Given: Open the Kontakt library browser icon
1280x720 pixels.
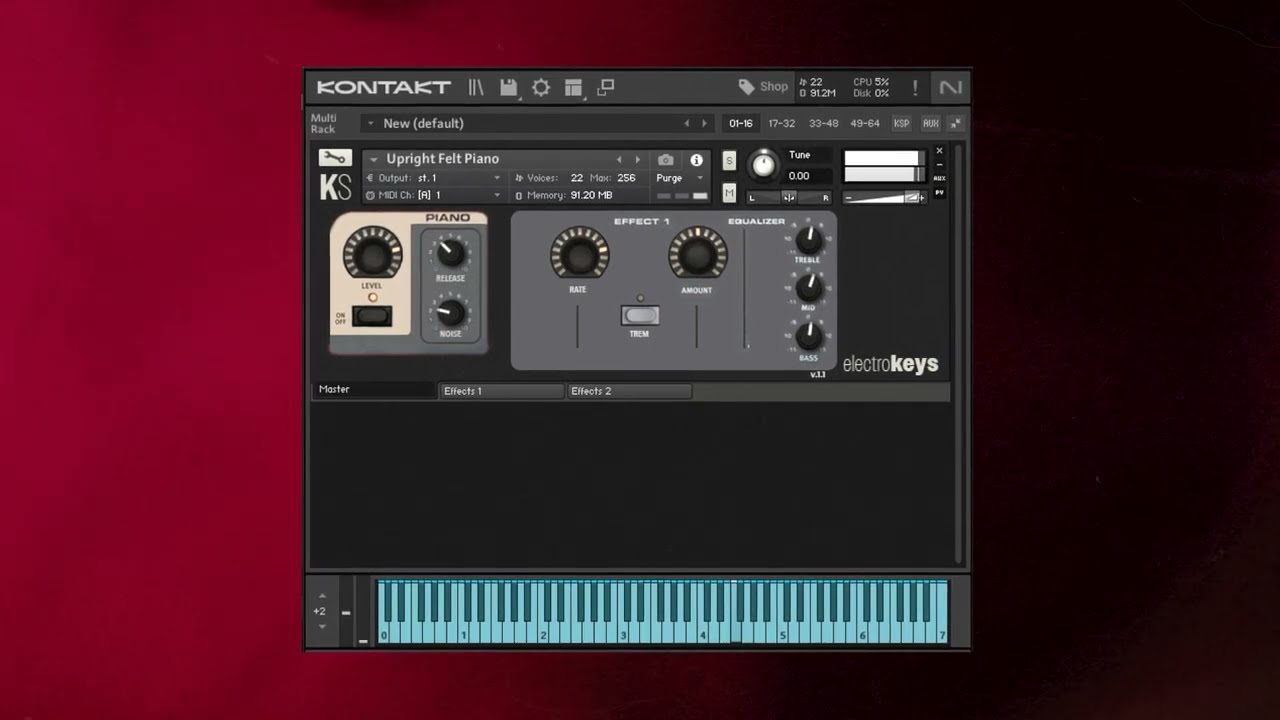Looking at the screenshot, I should 476,87.
